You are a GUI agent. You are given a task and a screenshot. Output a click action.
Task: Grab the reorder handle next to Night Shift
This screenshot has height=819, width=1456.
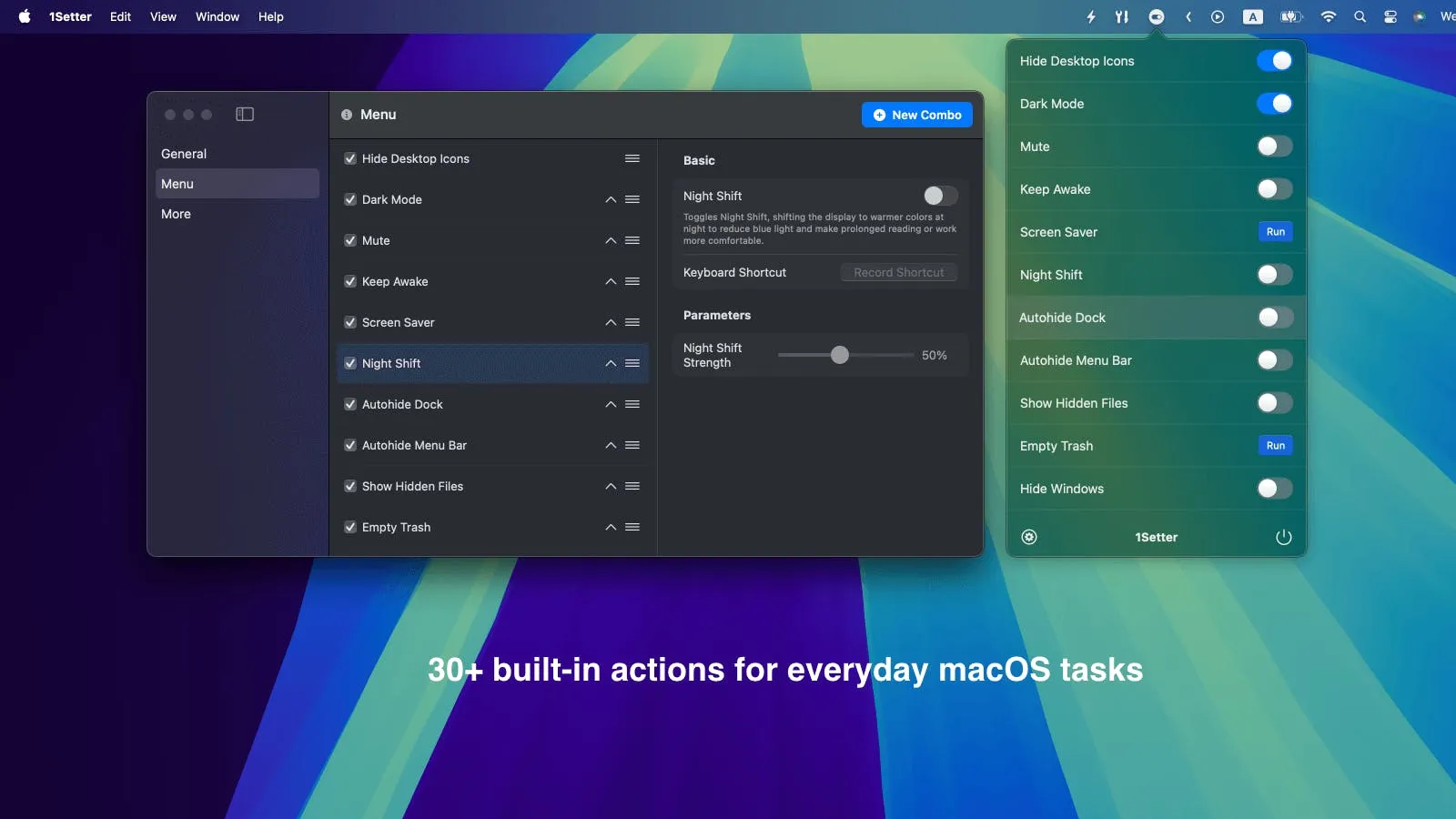pos(632,363)
